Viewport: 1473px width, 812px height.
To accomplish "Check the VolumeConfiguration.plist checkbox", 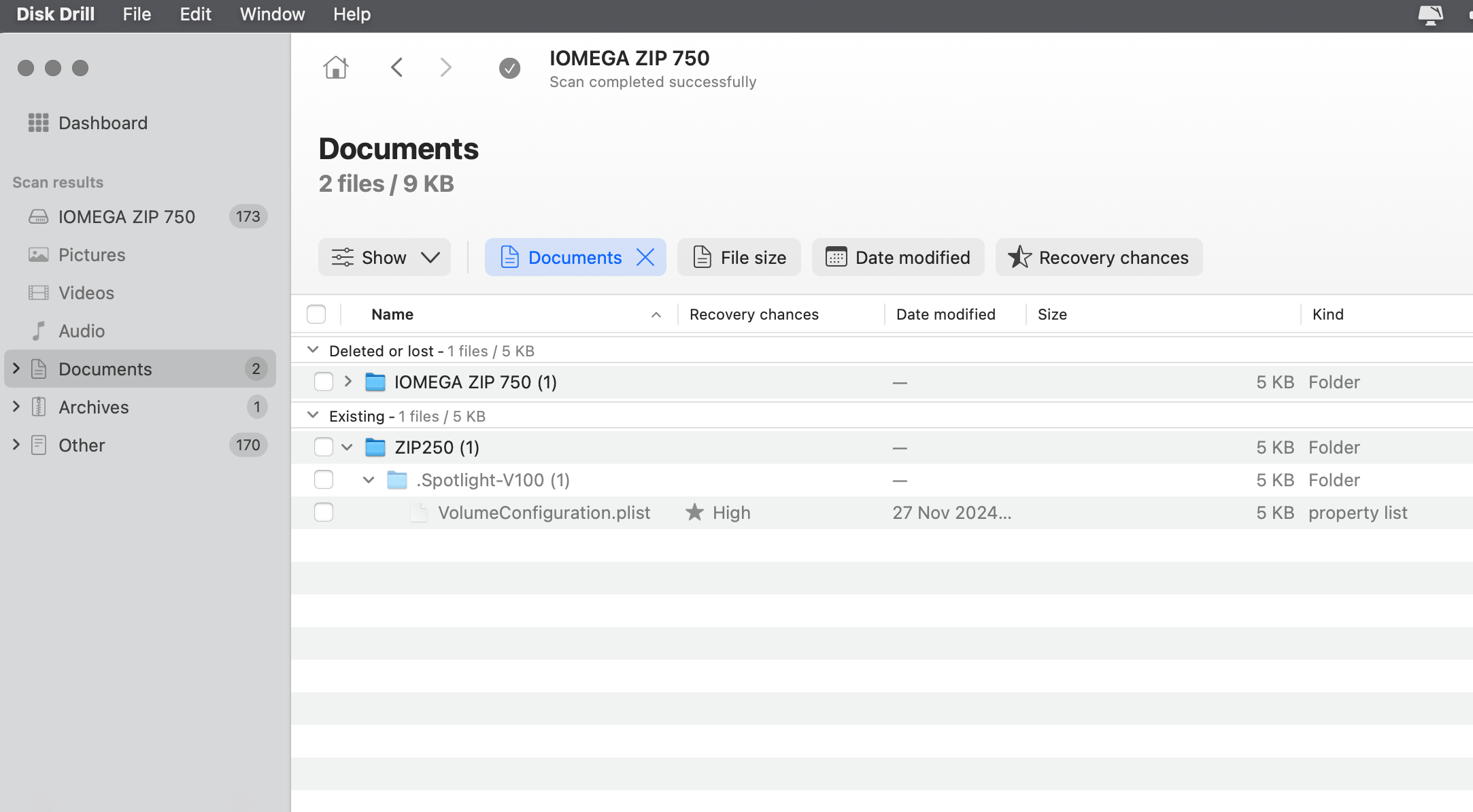I will [x=324, y=512].
